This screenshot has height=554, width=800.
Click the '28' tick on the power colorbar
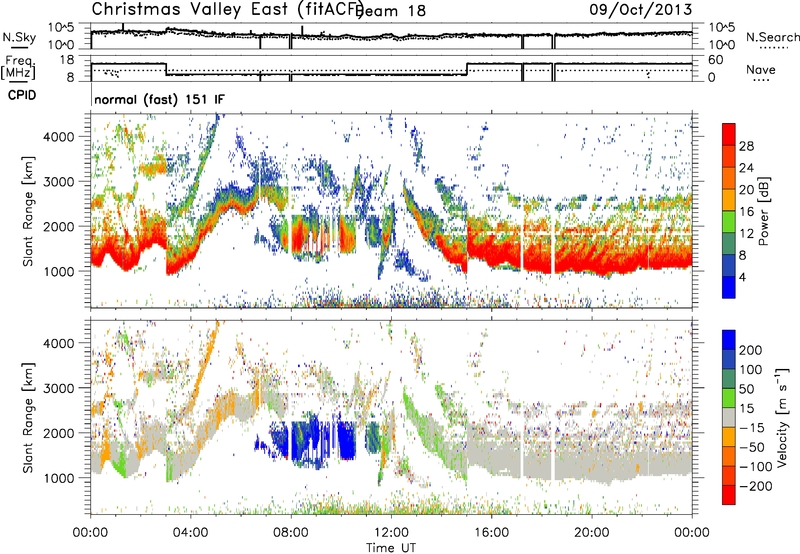tap(746, 146)
